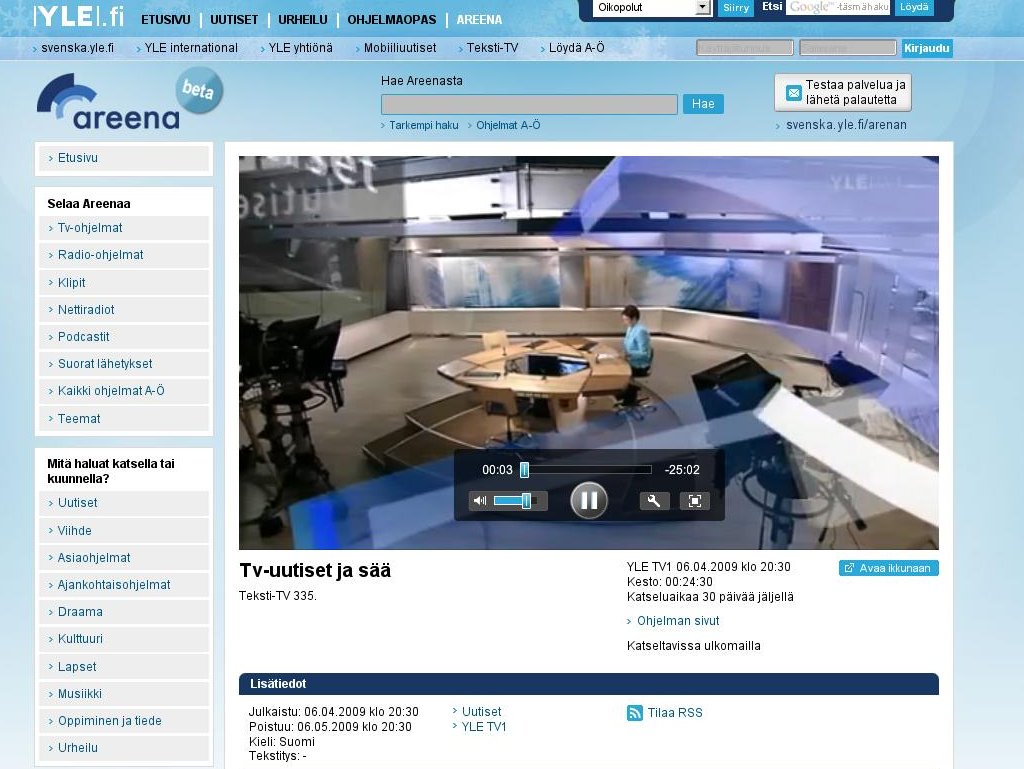
Task: Open Avaa ikkunaan popup button
Action: 888,568
